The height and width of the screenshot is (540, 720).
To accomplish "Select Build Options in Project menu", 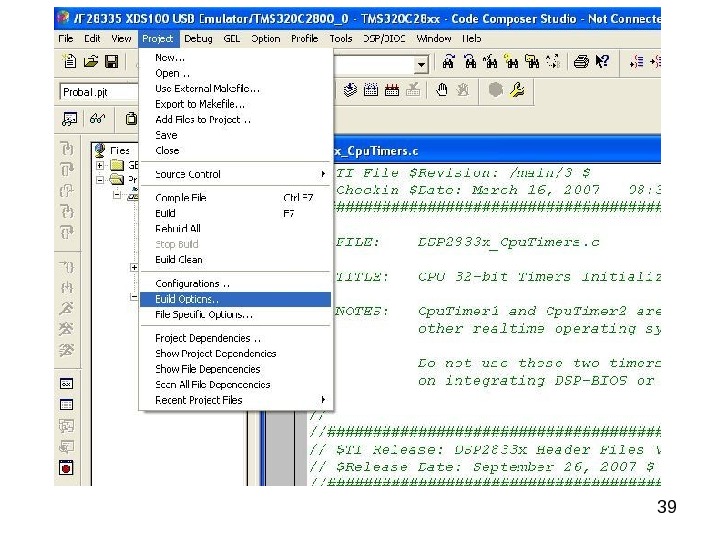I will [x=235, y=299].
